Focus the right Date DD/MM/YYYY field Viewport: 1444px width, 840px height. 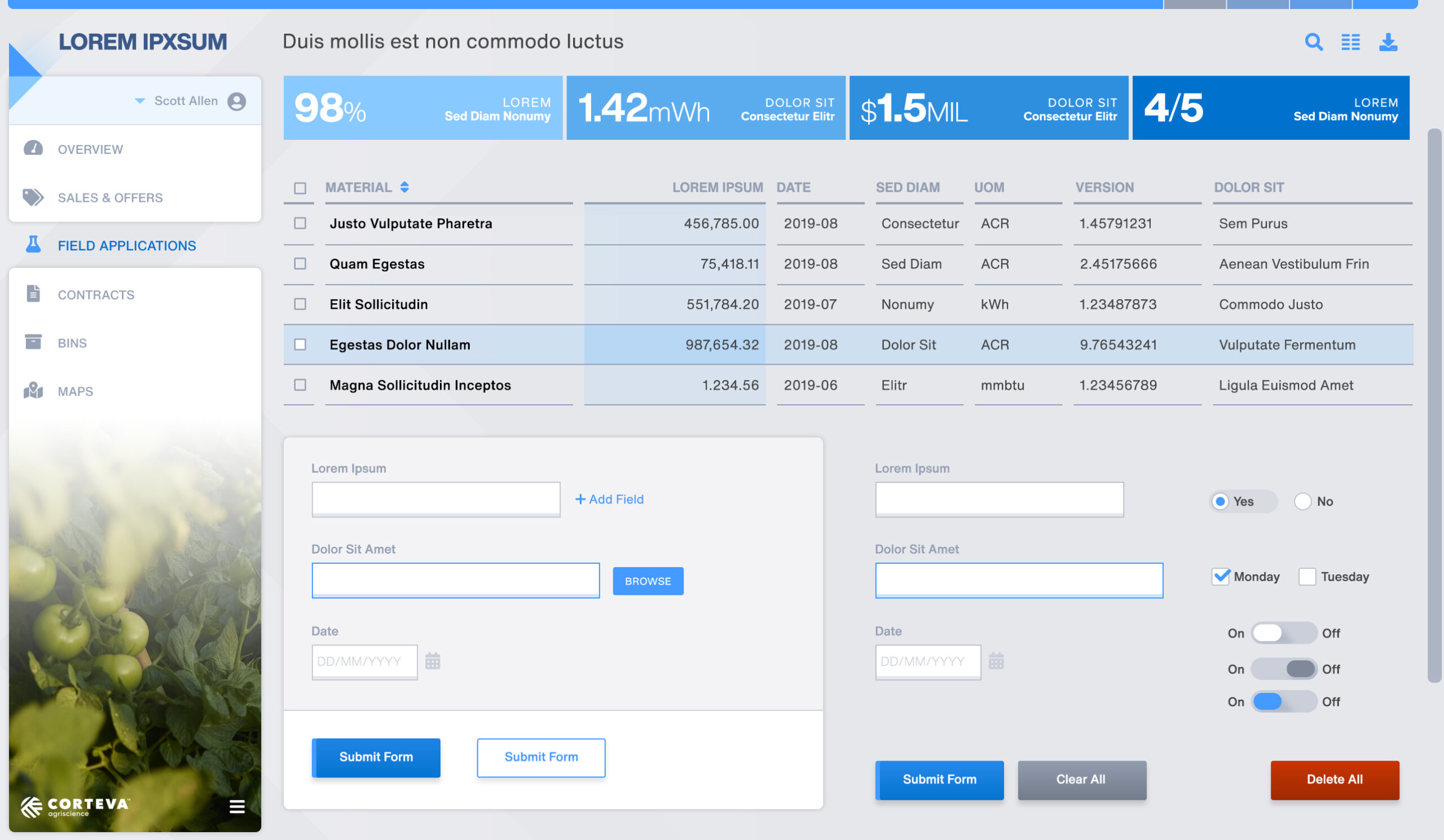point(928,662)
